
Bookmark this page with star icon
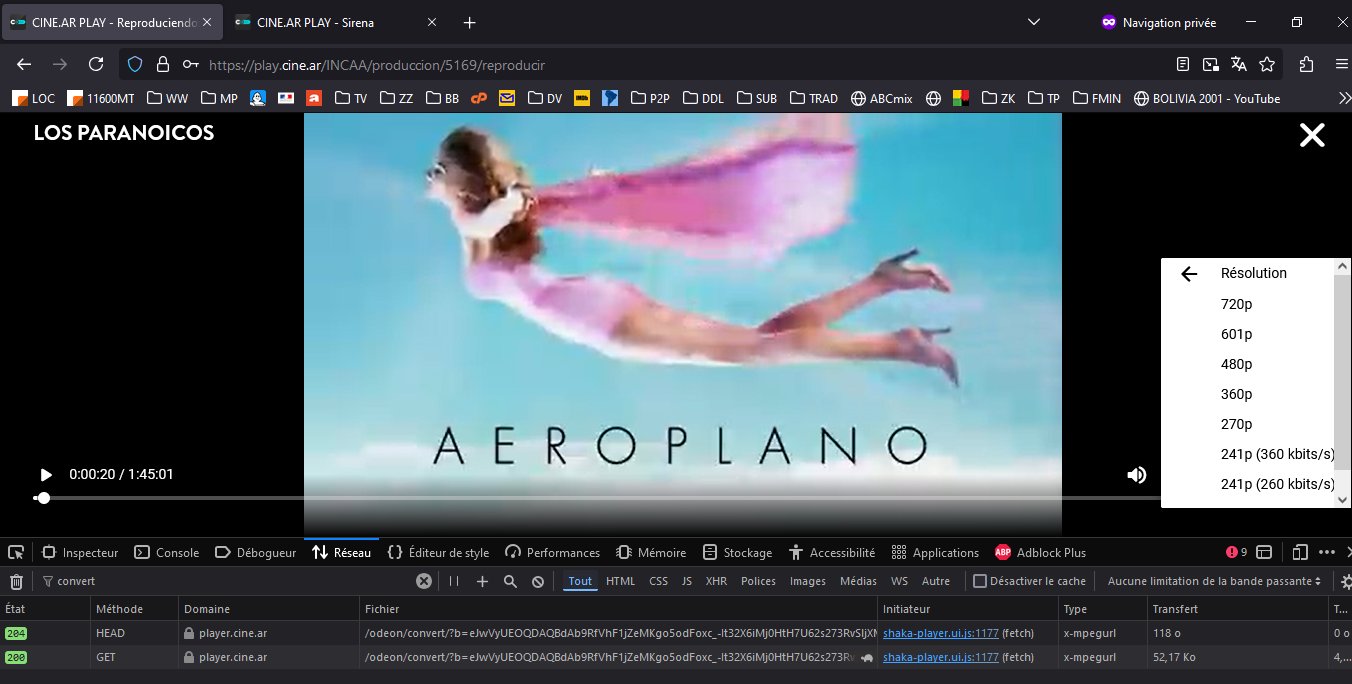point(1267,64)
